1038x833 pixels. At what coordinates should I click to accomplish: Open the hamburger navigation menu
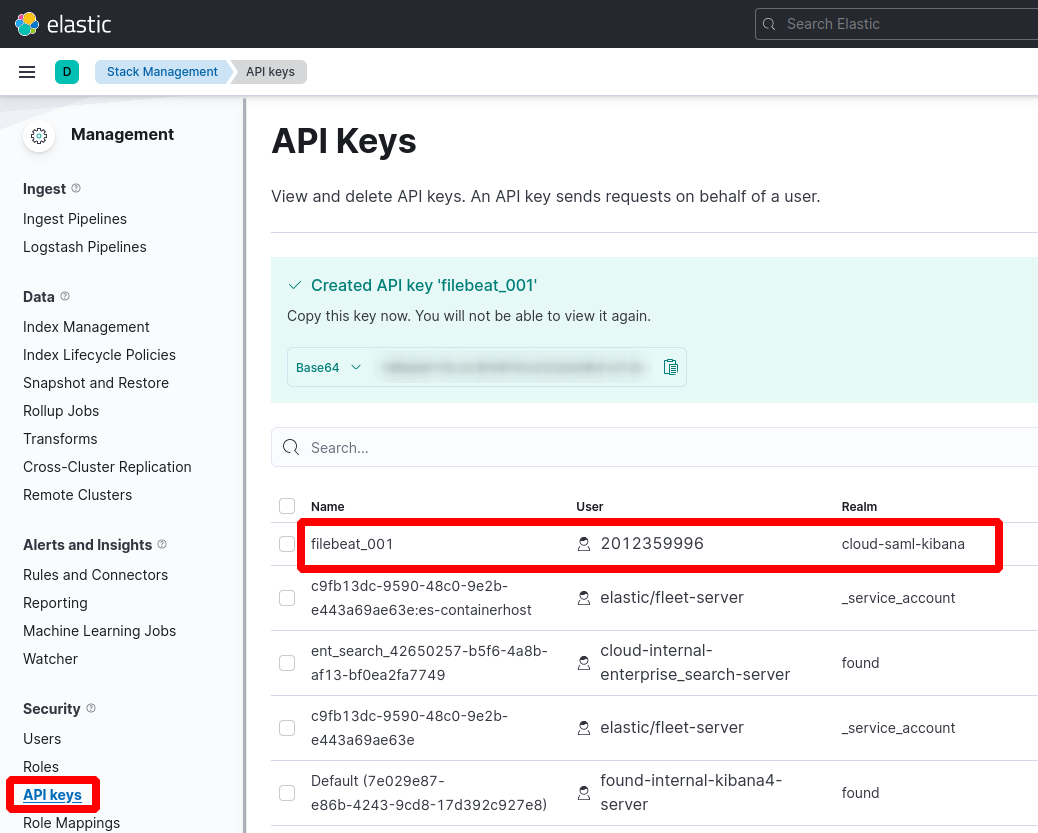[x=27, y=72]
